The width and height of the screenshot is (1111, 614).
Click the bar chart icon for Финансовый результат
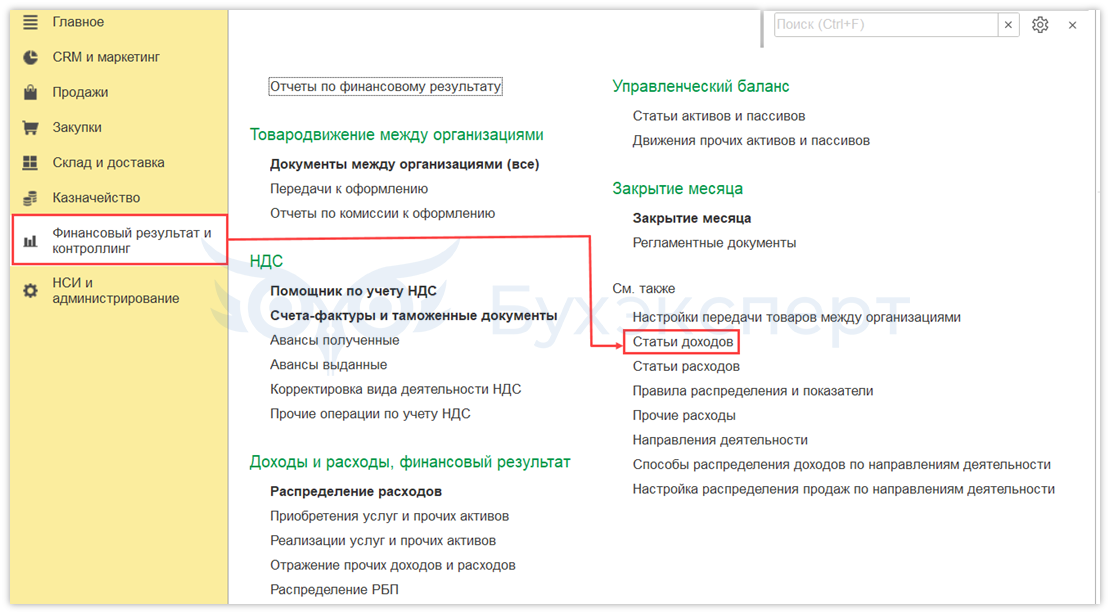(x=30, y=241)
